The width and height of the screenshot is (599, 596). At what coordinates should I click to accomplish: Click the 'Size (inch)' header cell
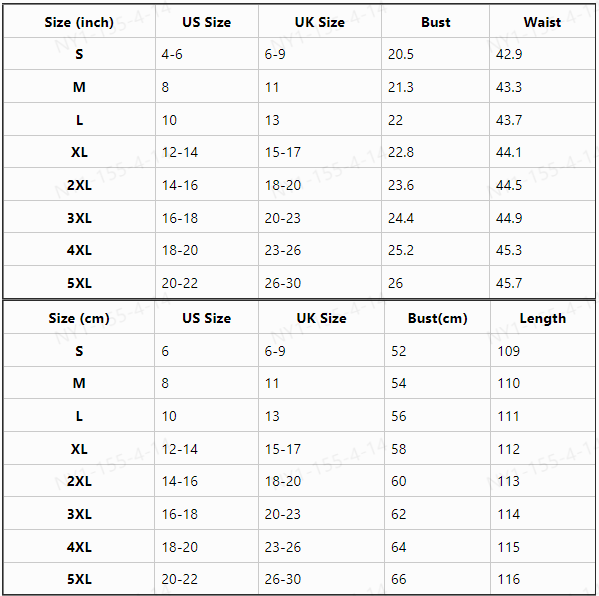coord(79,22)
